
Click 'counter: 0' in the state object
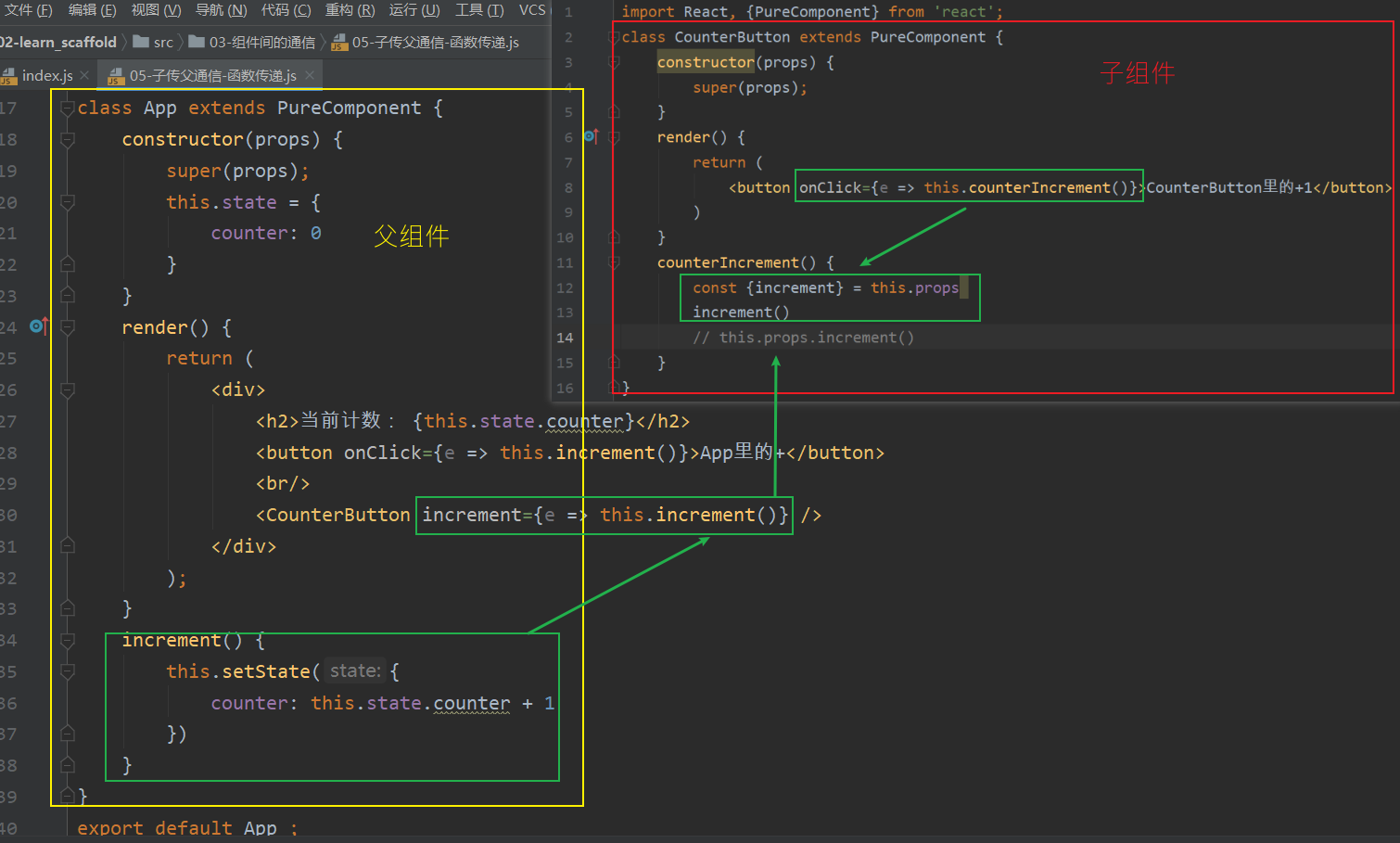click(266, 234)
